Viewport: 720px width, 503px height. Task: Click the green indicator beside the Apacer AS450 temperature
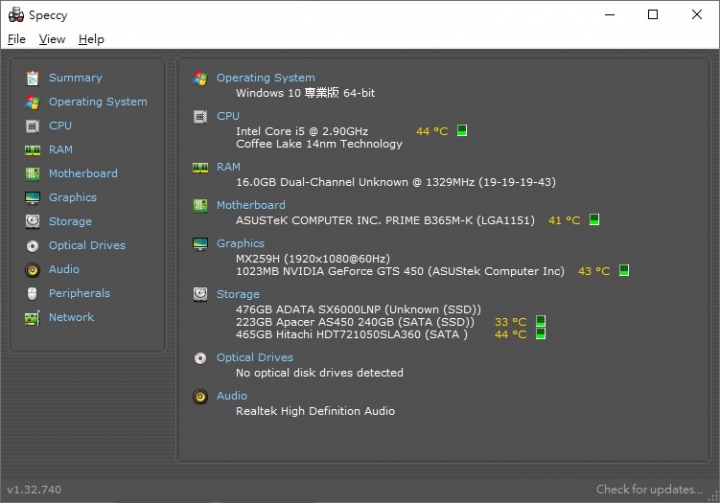[x=540, y=321]
